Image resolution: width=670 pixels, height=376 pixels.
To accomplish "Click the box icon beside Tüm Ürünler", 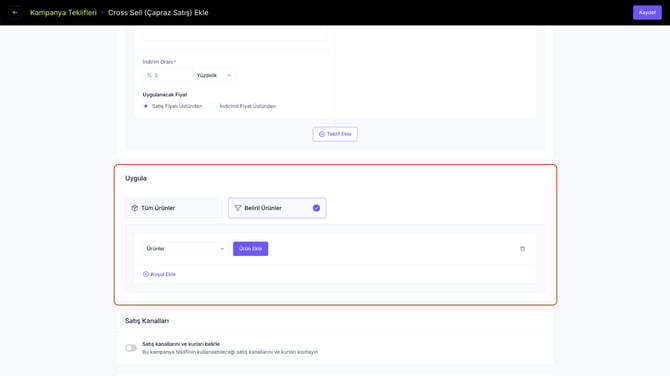I will pos(135,208).
